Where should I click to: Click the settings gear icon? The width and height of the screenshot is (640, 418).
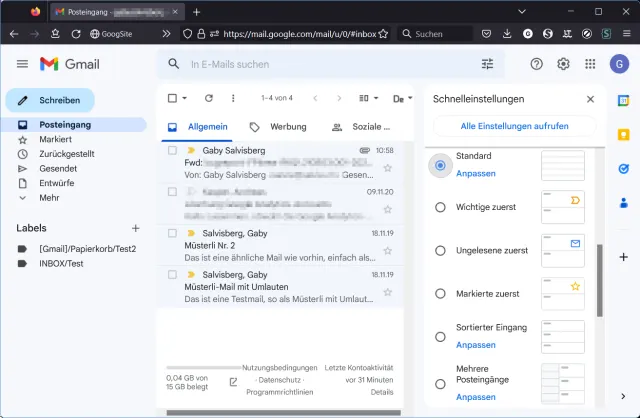[x=563, y=64]
